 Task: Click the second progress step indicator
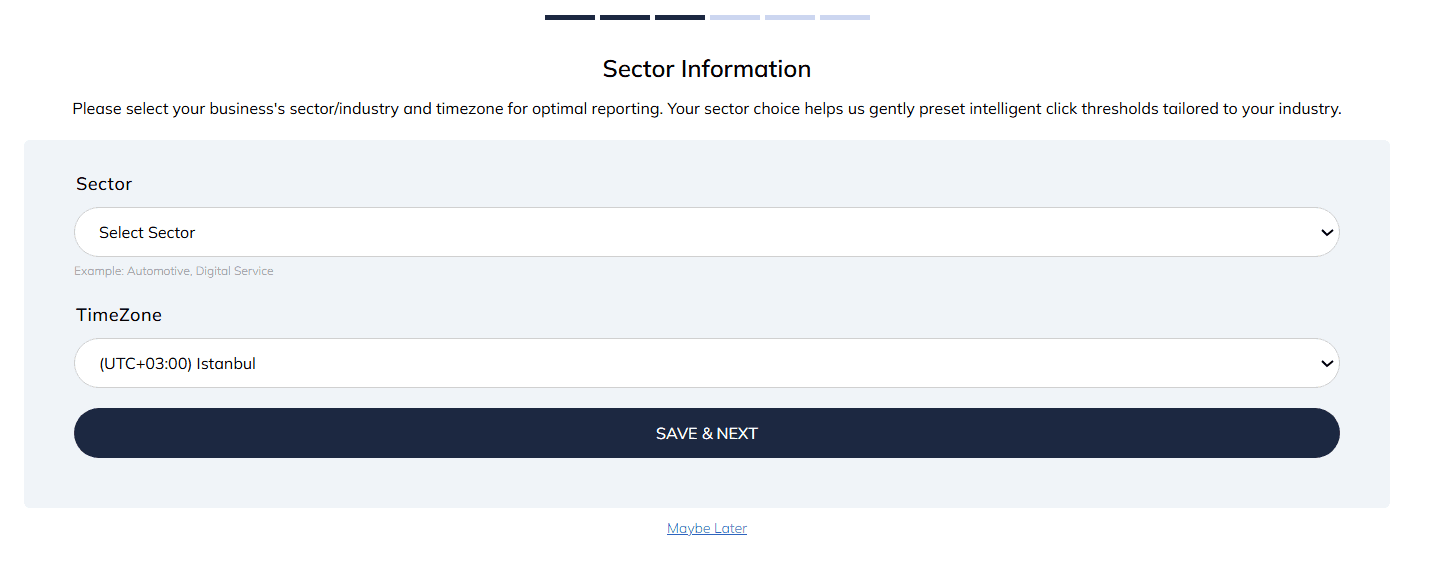click(625, 17)
